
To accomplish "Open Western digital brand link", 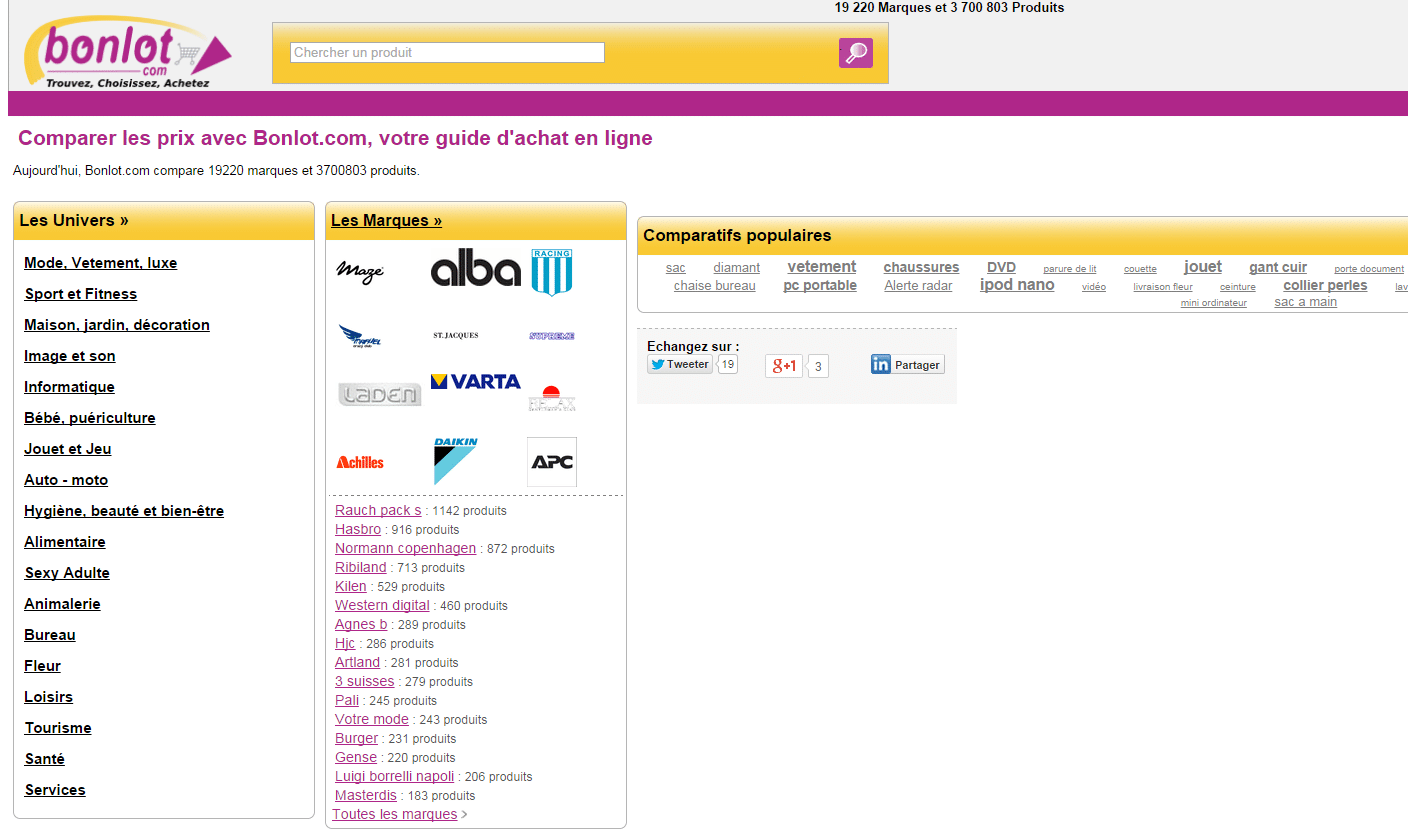I will (382, 605).
